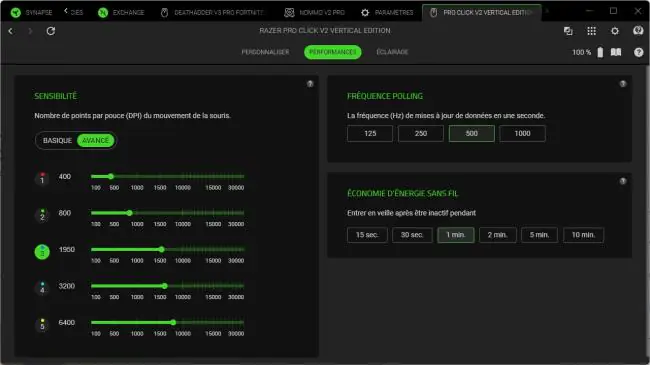
Task: Set polling rate to 500
Action: [472, 134]
